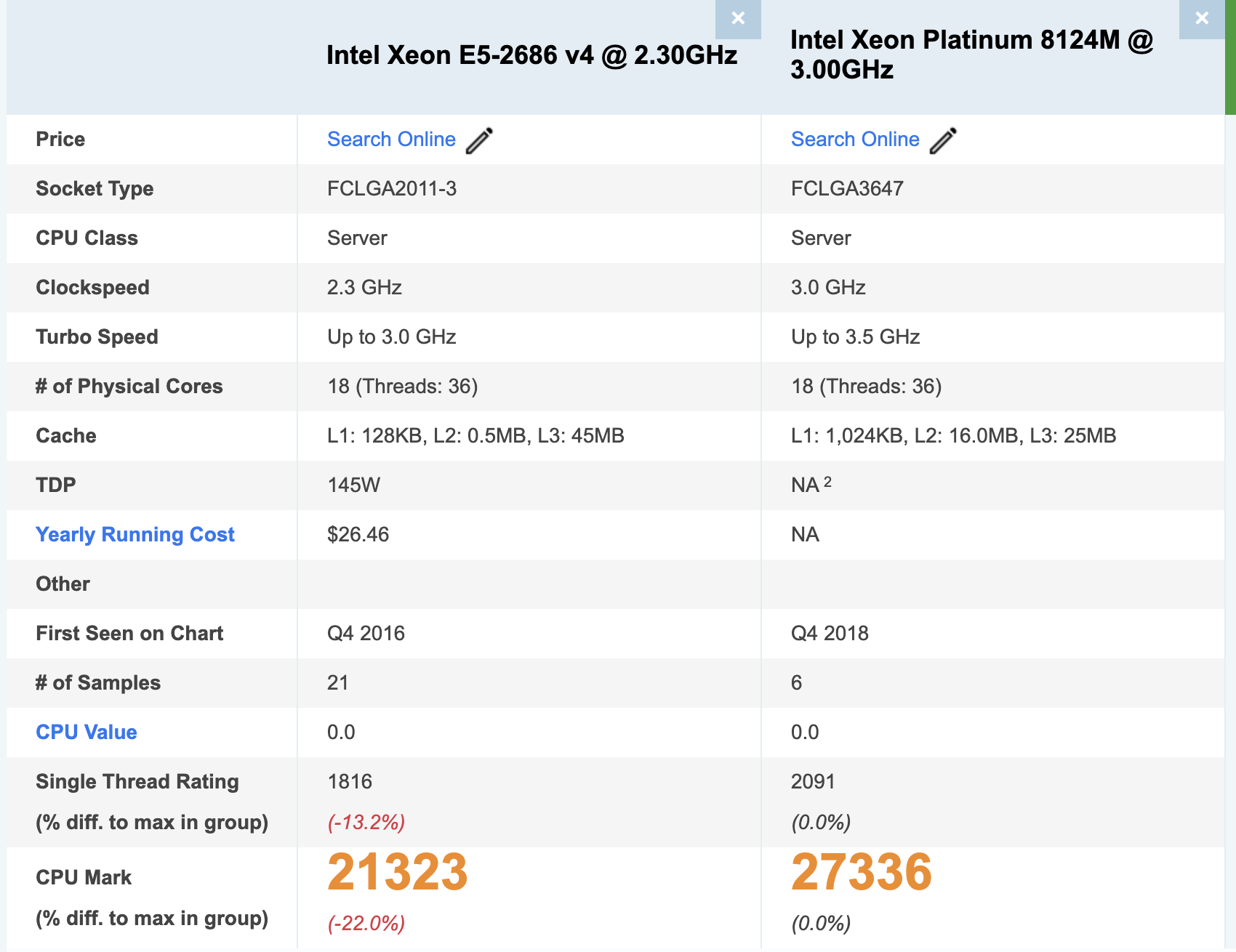Screen dimensions: 1236x952
Task: Select yearly running cost $26.46
Action: click(358, 534)
